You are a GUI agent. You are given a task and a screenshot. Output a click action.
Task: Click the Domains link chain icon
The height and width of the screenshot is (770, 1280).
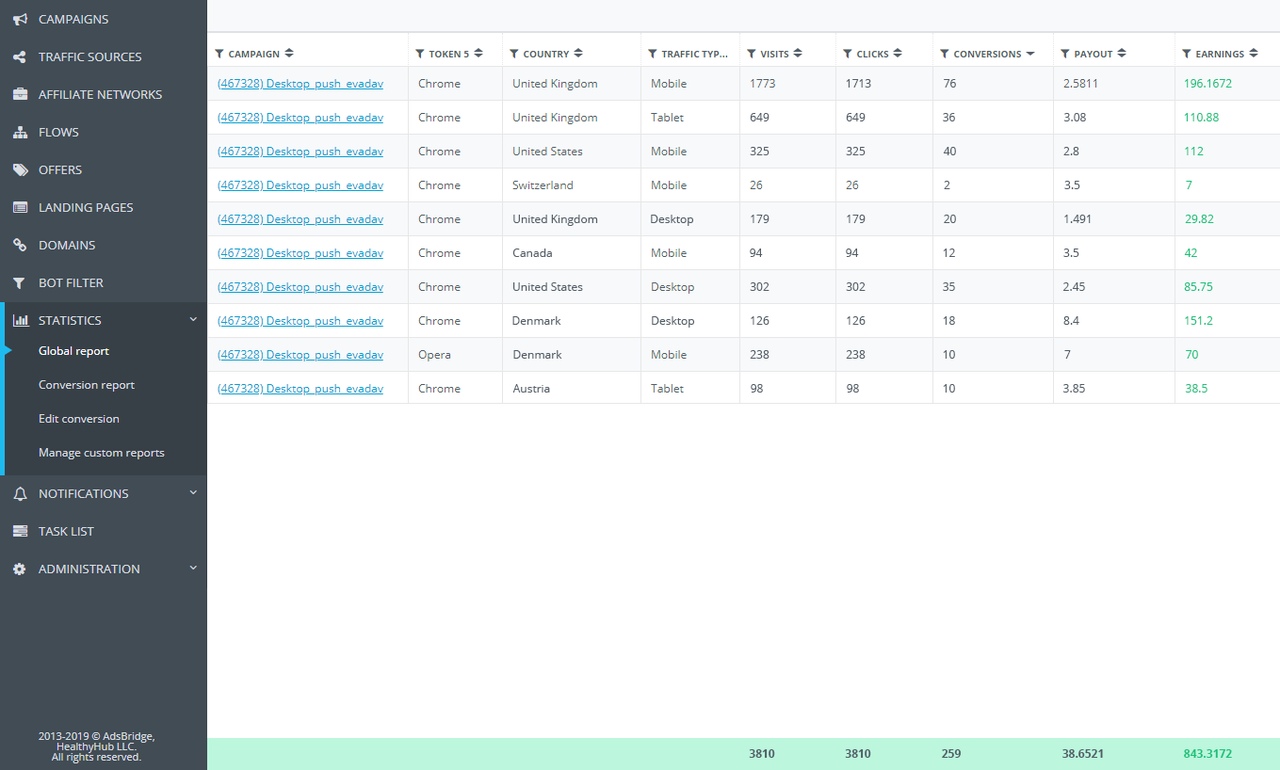coord(20,245)
